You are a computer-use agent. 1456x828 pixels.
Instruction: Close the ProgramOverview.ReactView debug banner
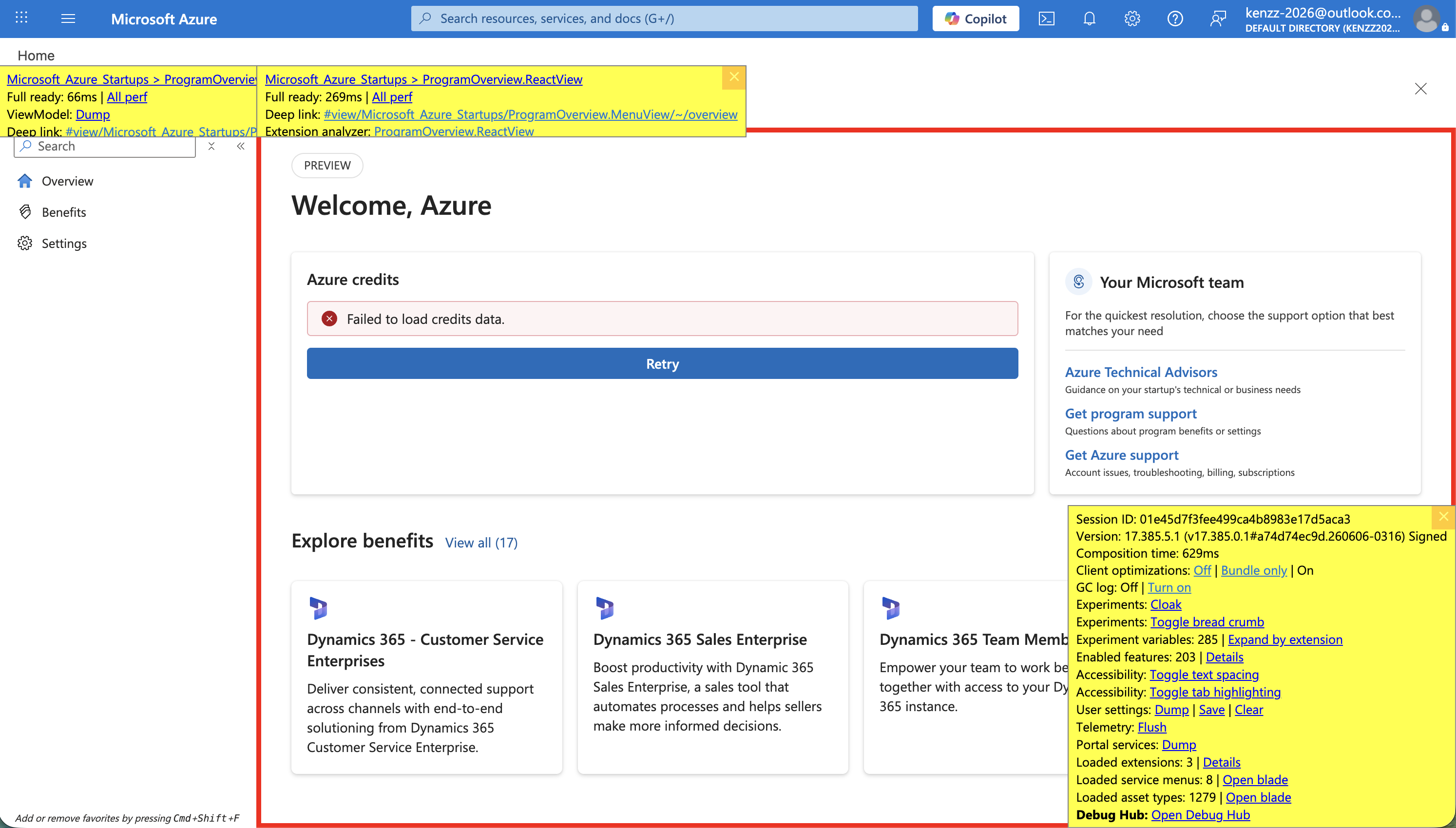pyautogui.click(x=734, y=77)
